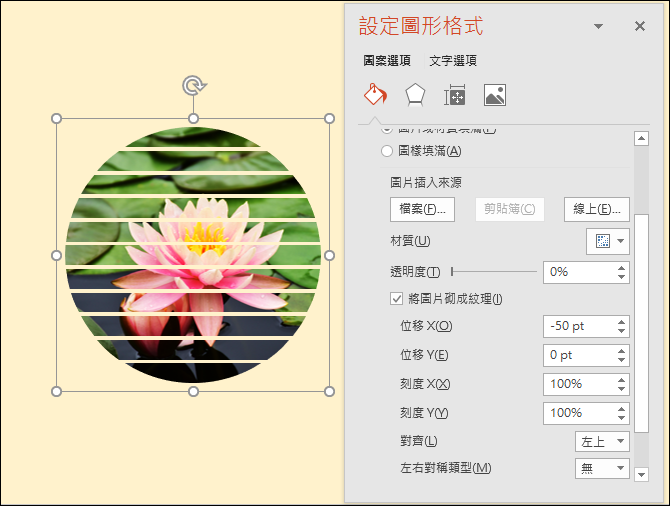Click the 檔案(F)... button
Image resolution: width=670 pixels, height=506 pixels.
(422, 209)
